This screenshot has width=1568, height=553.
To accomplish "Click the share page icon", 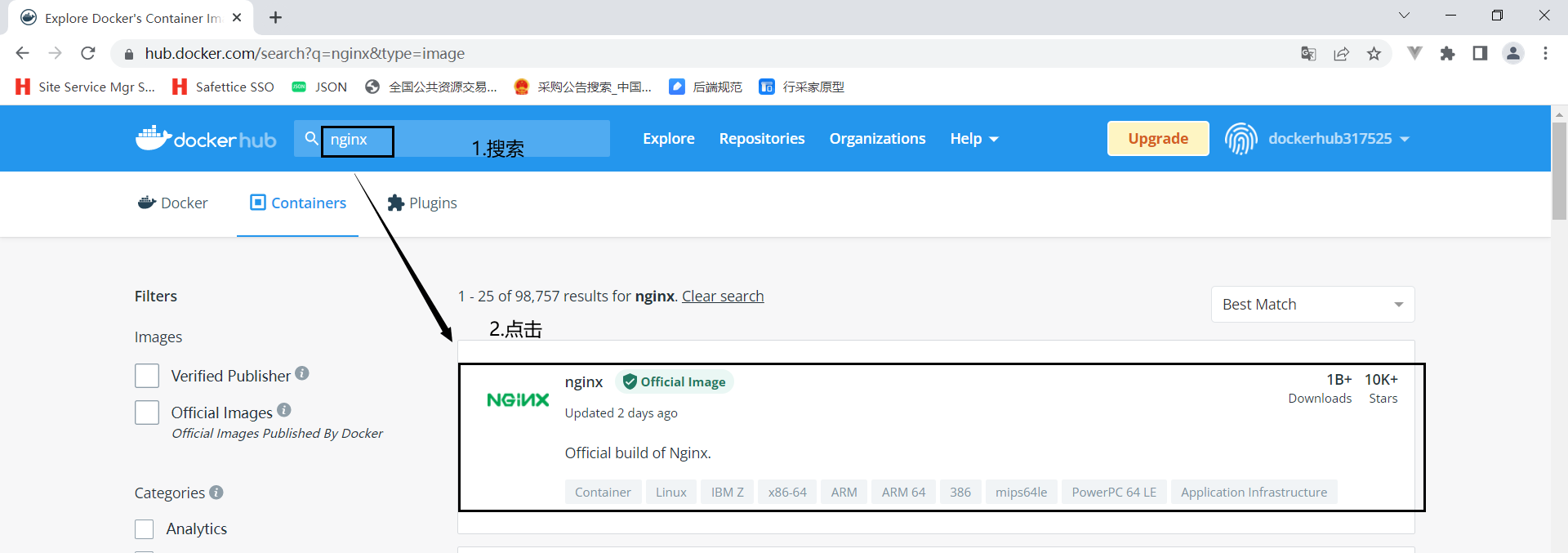I will 1341,53.
